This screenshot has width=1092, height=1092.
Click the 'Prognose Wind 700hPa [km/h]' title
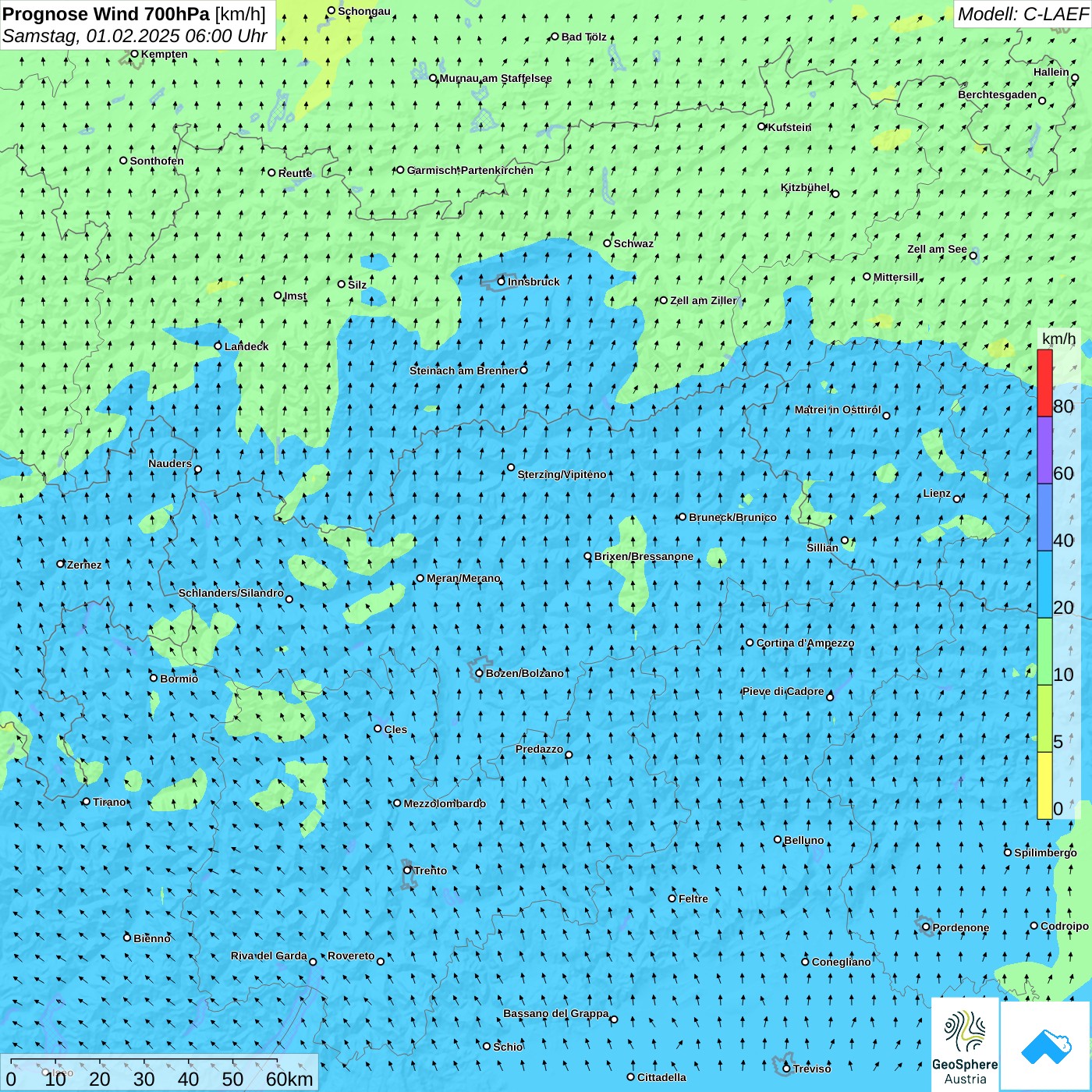[134, 14]
